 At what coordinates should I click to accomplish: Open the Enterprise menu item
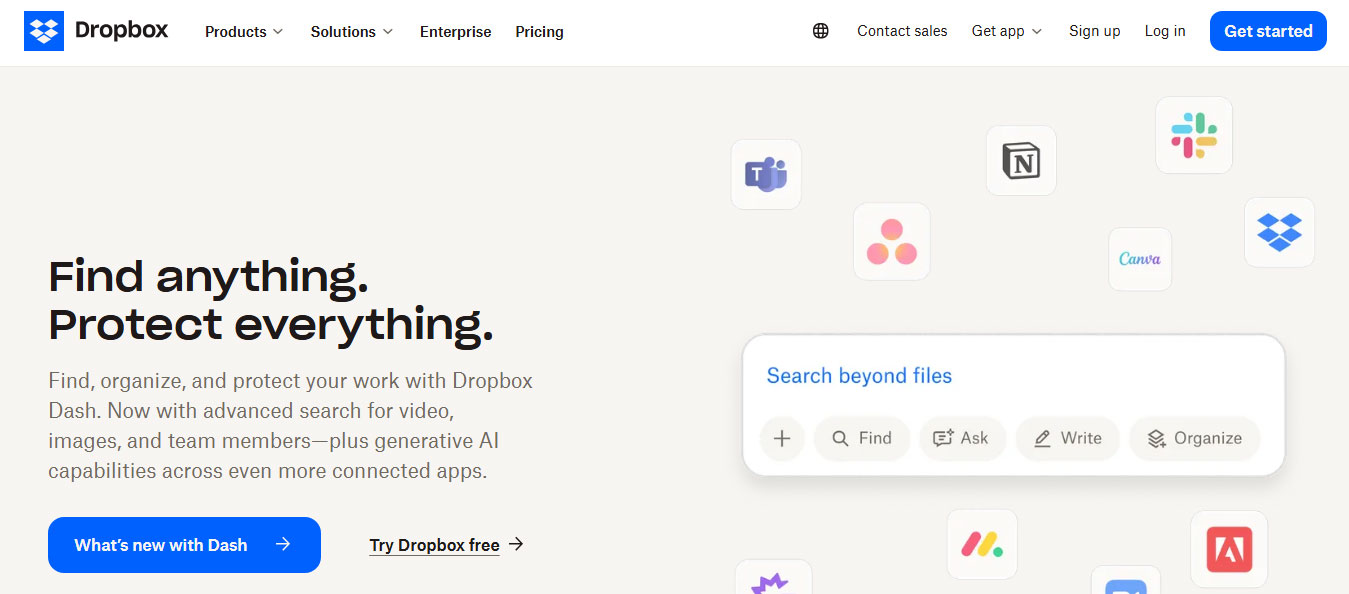pos(455,32)
